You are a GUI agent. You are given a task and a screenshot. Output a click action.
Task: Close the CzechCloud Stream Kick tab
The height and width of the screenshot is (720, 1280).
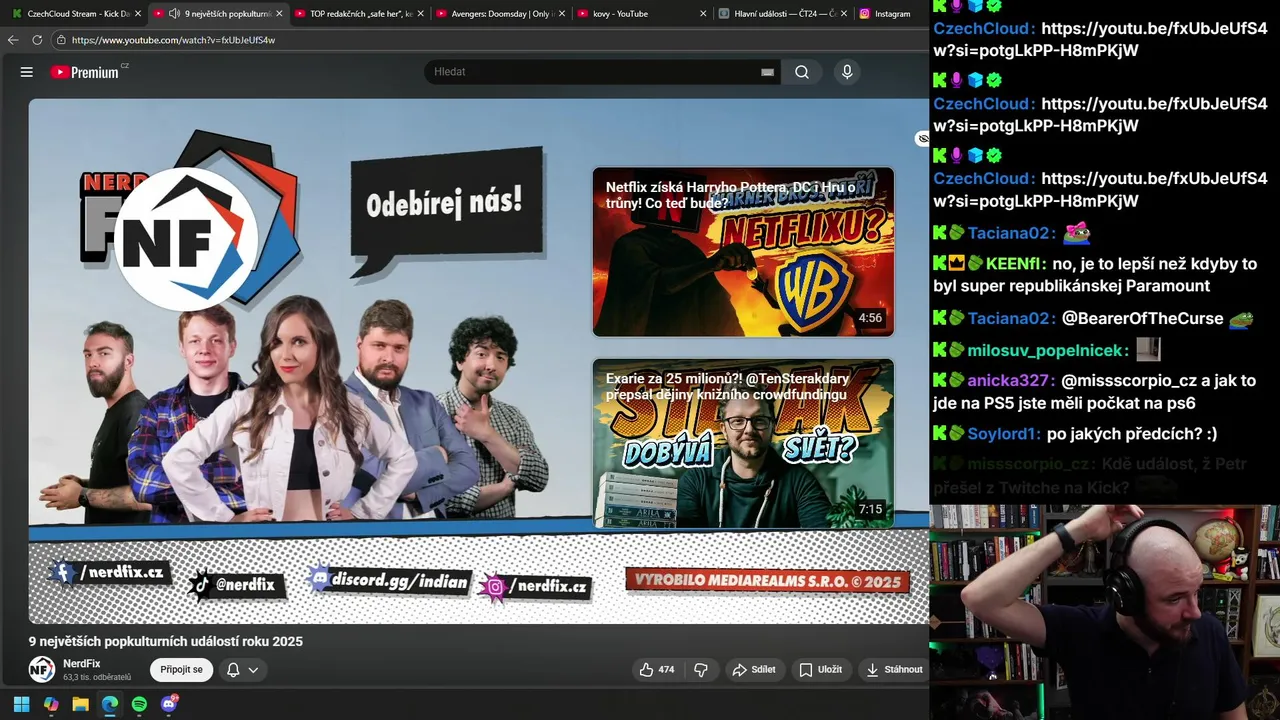136,14
